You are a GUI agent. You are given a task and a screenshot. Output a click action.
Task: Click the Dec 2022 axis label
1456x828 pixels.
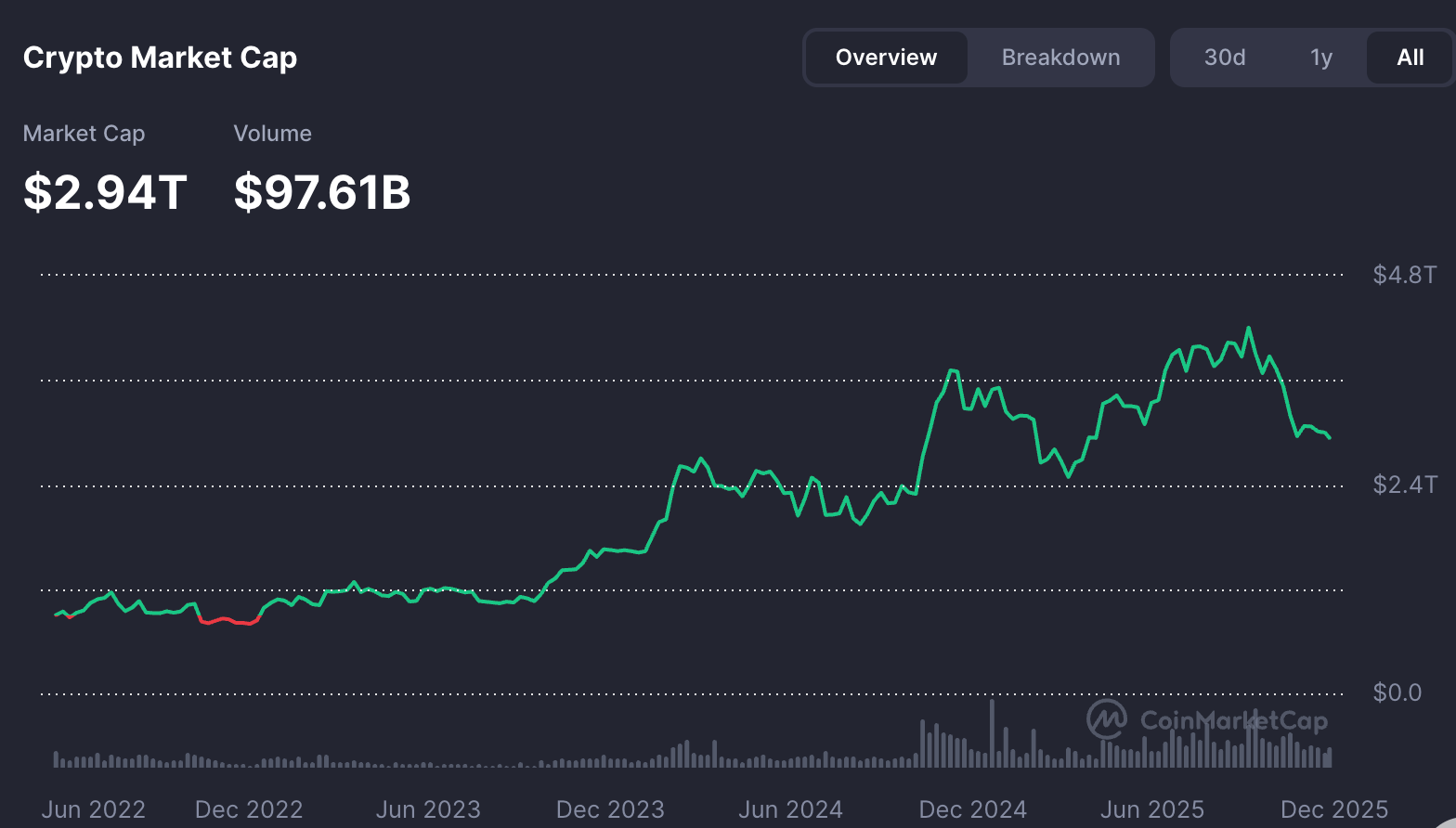pos(249,809)
